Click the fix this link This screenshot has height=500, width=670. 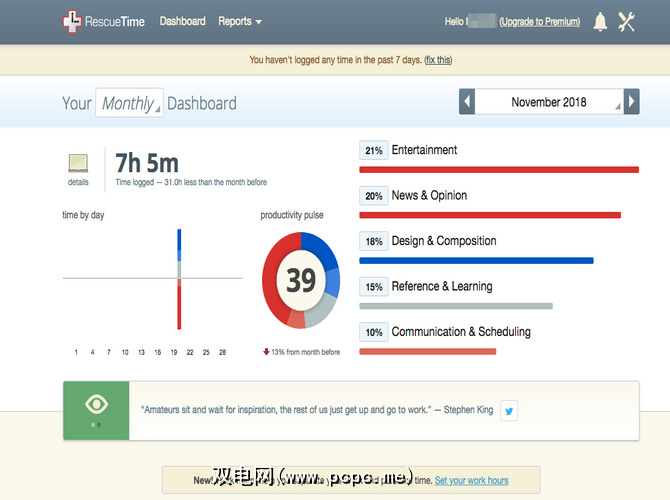pyautogui.click(x=438, y=60)
